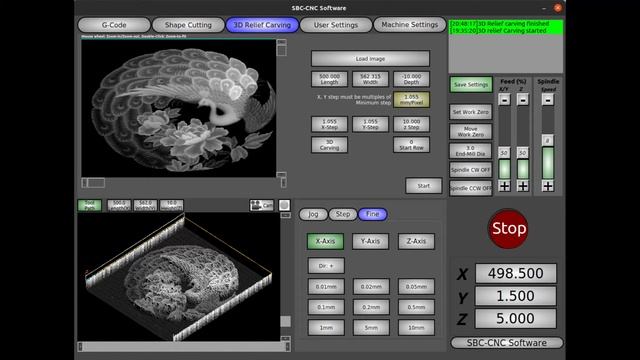Click Set Work Zero
The height and width of the screenshot is (360, 640).
(471, 112)
